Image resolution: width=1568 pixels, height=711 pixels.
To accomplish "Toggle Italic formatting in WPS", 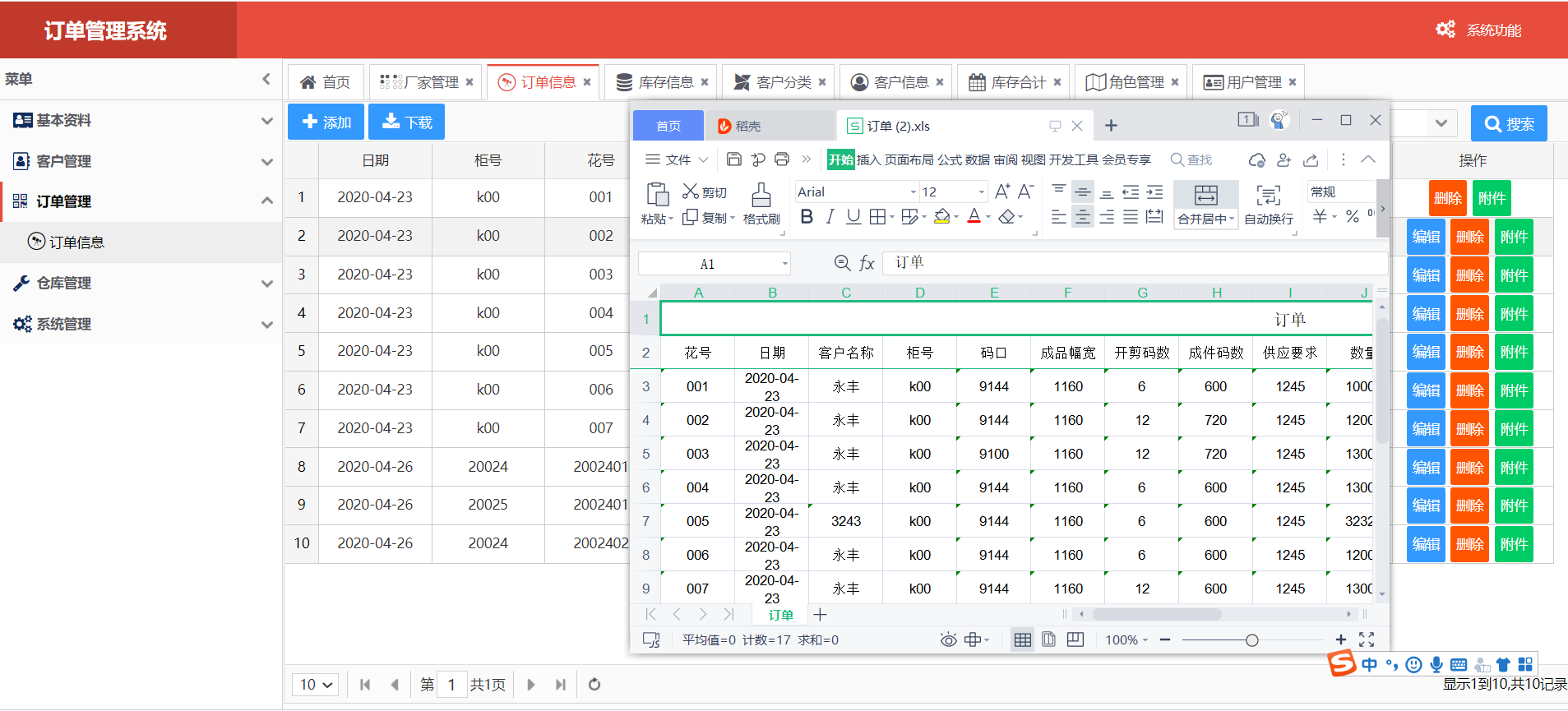I will click(x=830, y=217).
